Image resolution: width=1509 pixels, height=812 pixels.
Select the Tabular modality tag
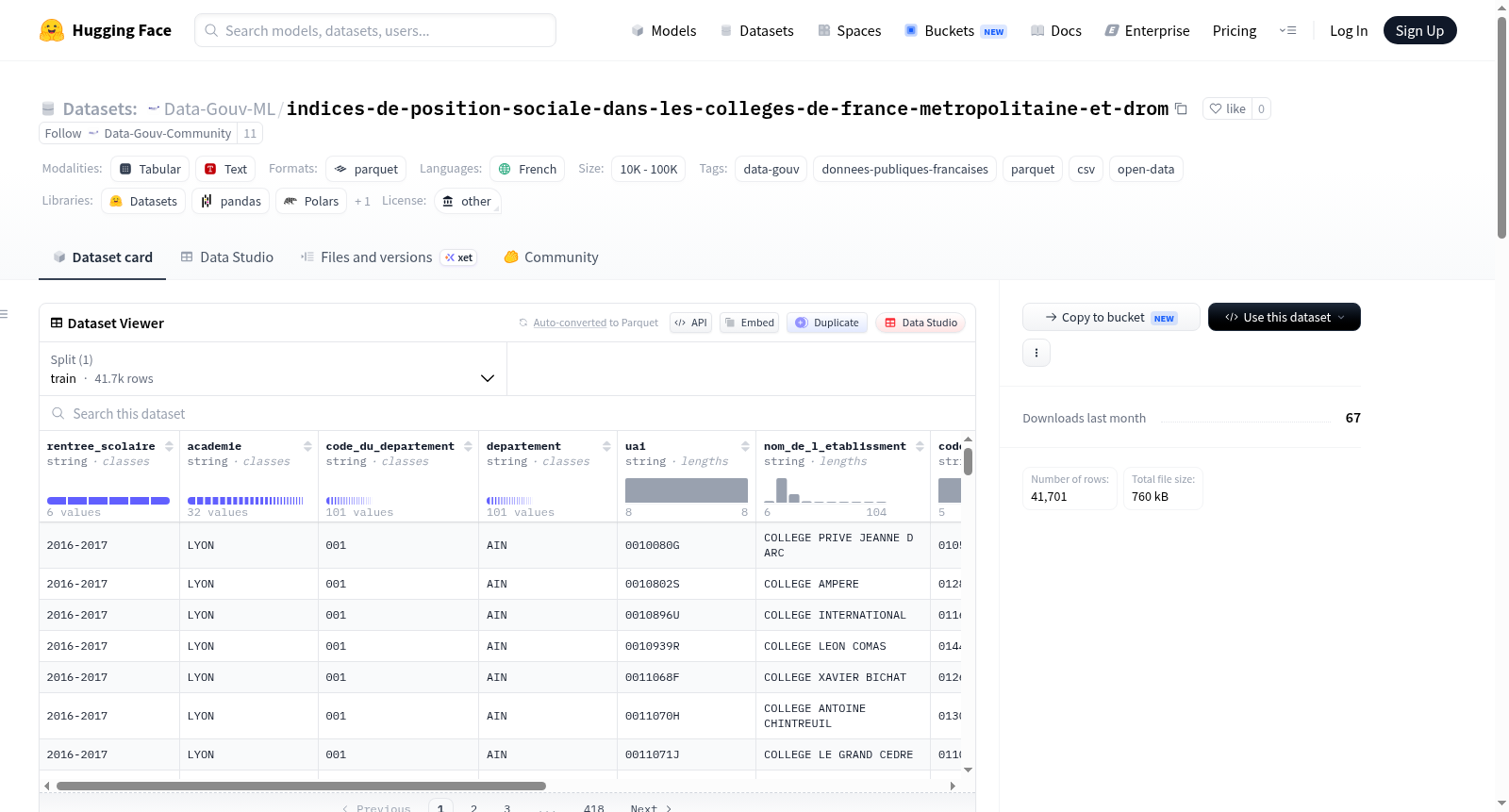coord(150,169)
